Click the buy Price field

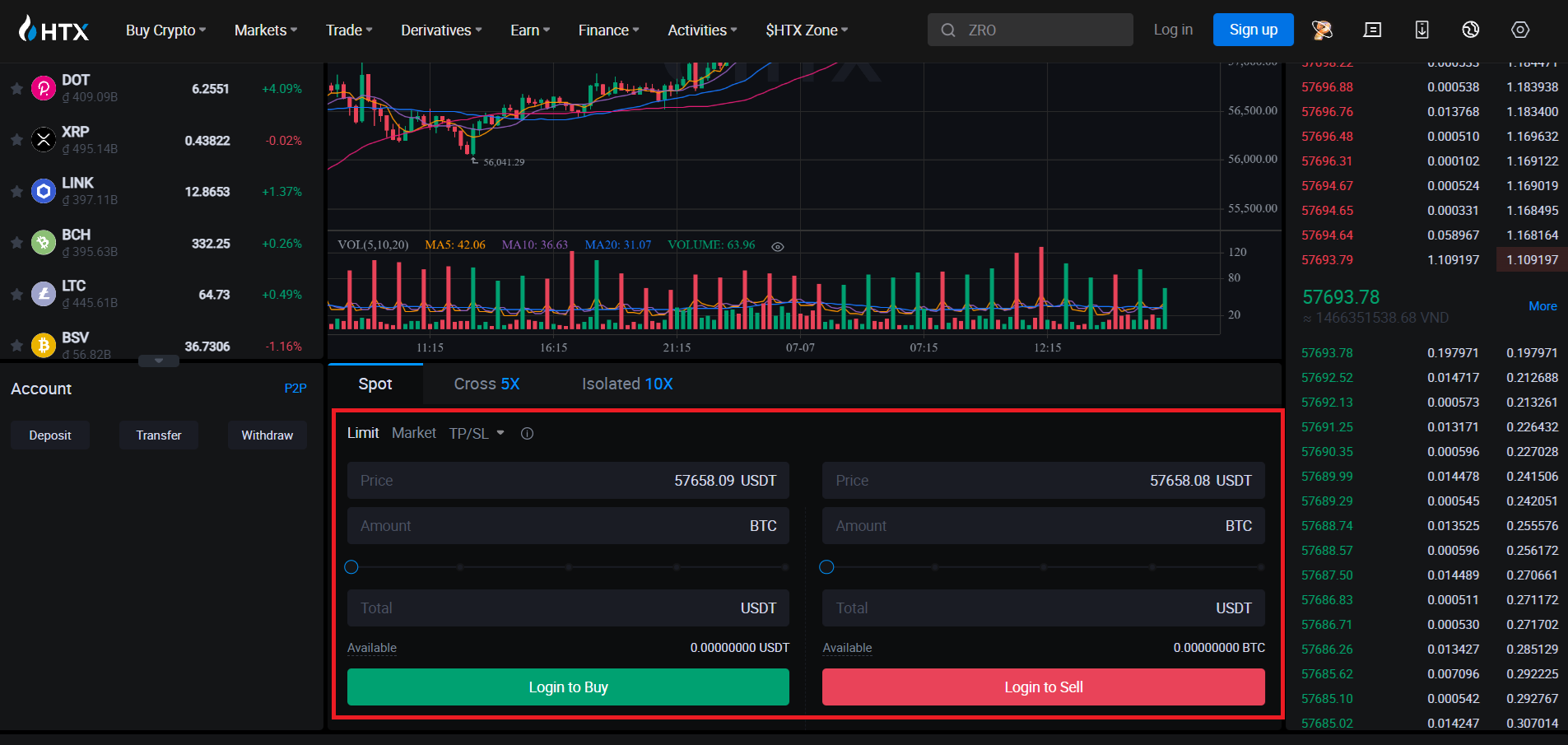click(568, 481)
